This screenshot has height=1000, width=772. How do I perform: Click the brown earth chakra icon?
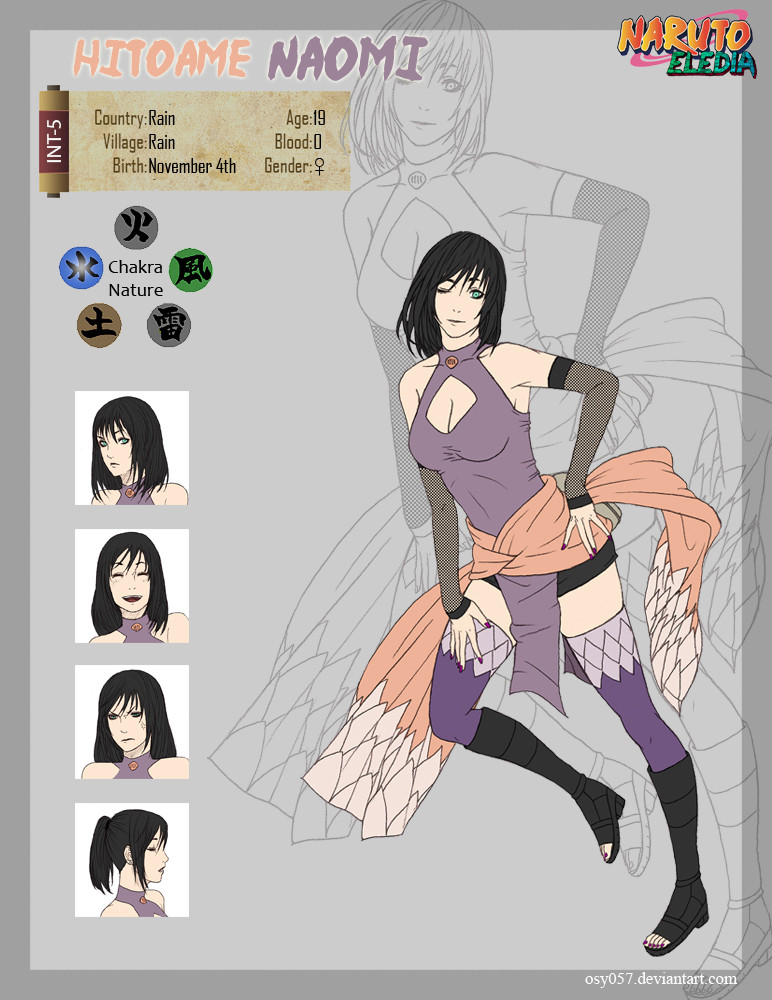click(99, 325)
